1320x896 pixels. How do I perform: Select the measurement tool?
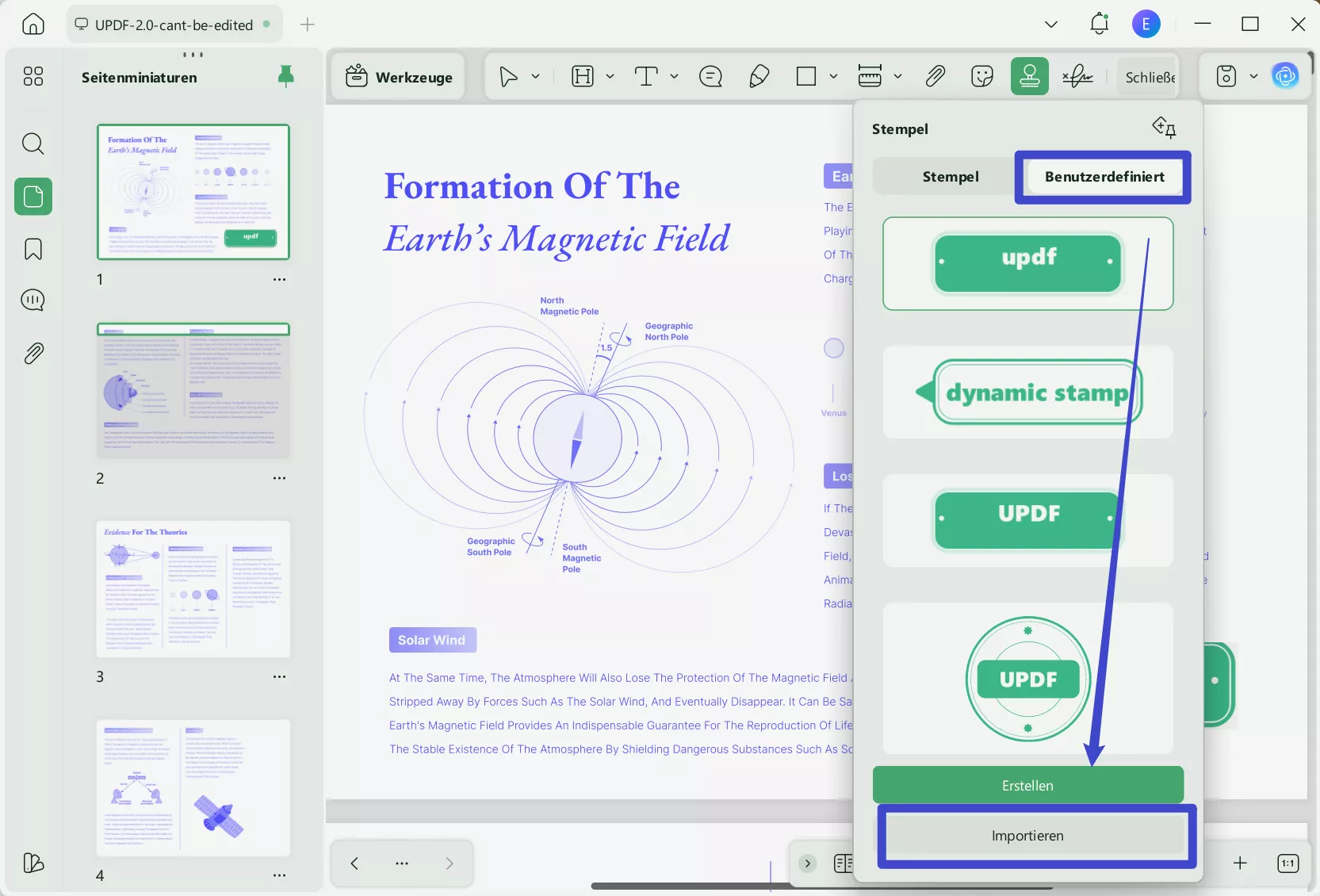tap(870, 77)
